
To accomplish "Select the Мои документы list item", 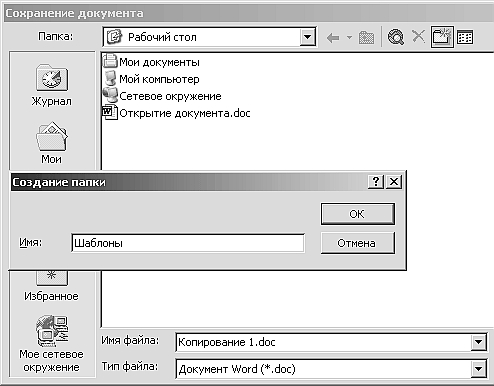I will tap(152, 62).
